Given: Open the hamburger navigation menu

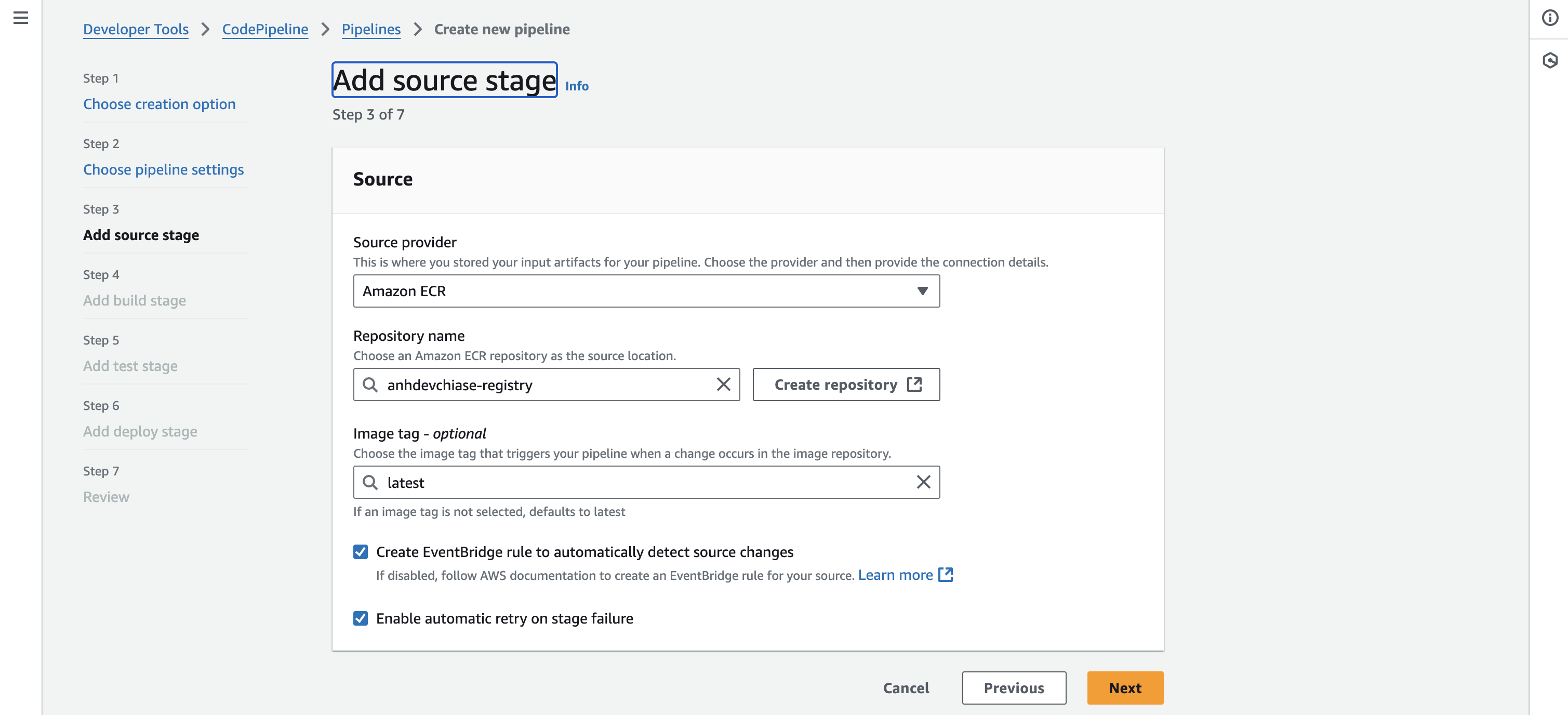Looking at the screenshot, I should [21, 18].
